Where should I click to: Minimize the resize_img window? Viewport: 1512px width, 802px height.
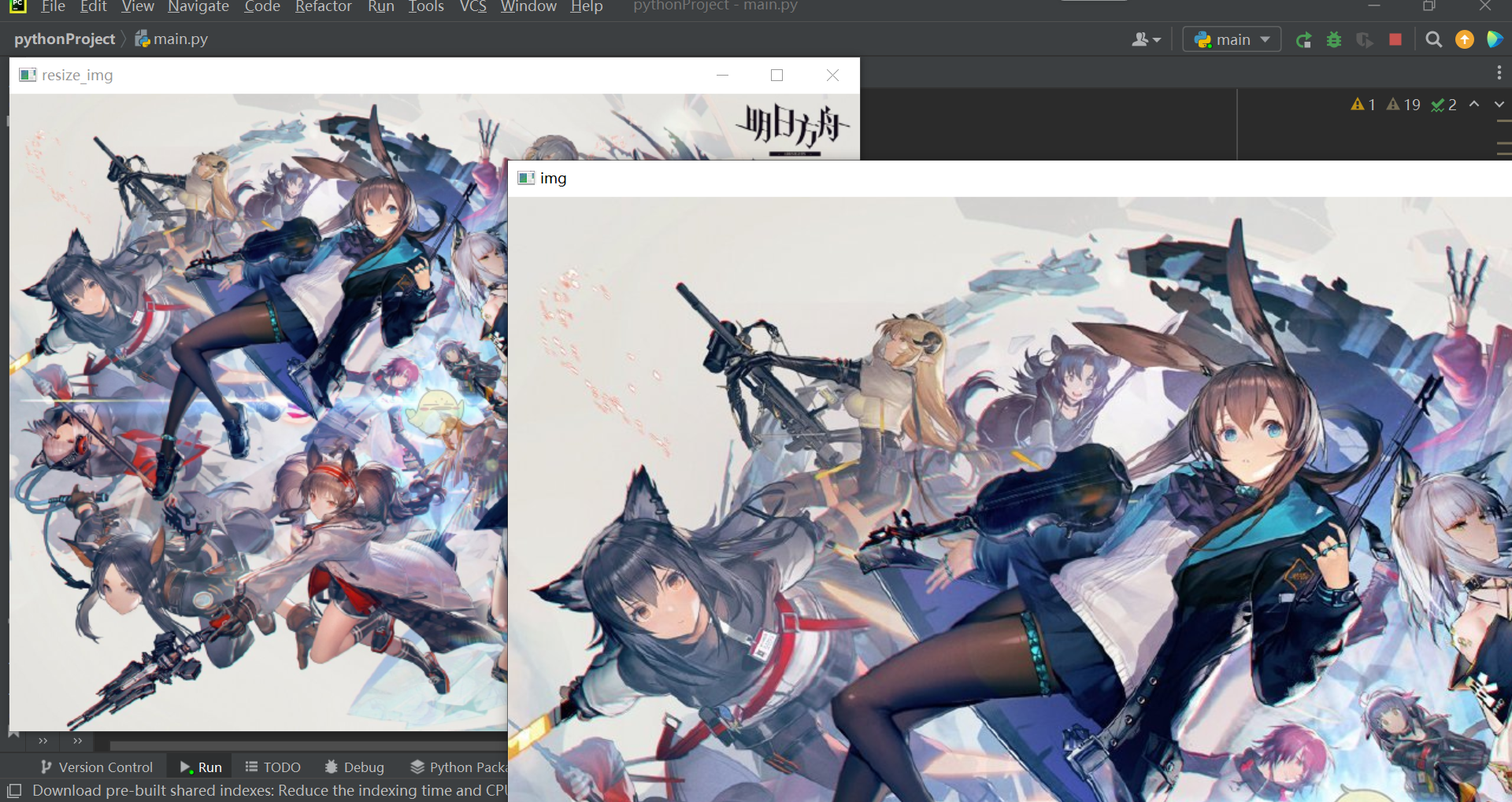tap(722, 75)
